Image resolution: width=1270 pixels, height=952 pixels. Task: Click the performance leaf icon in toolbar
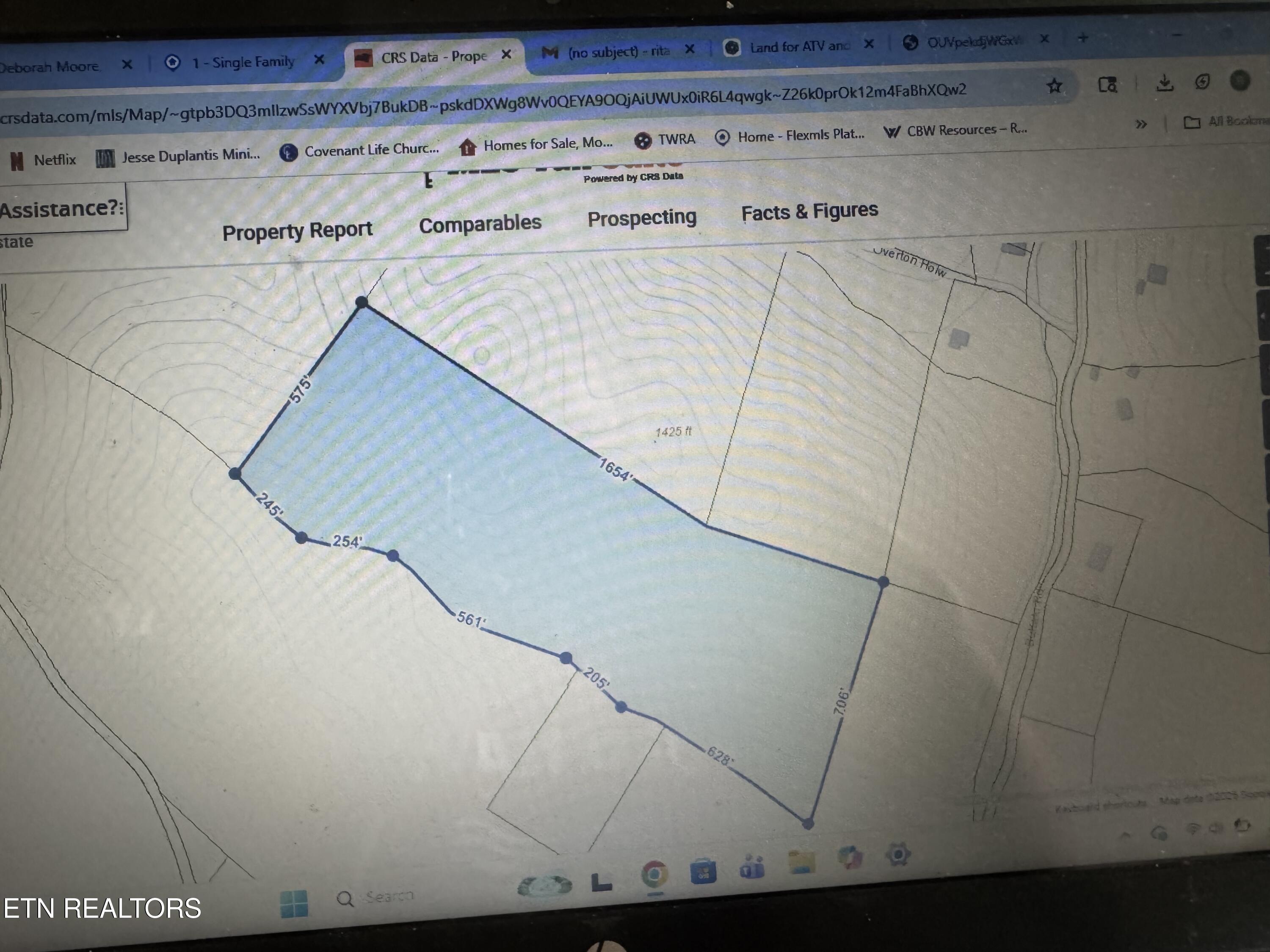(1202, 82)
